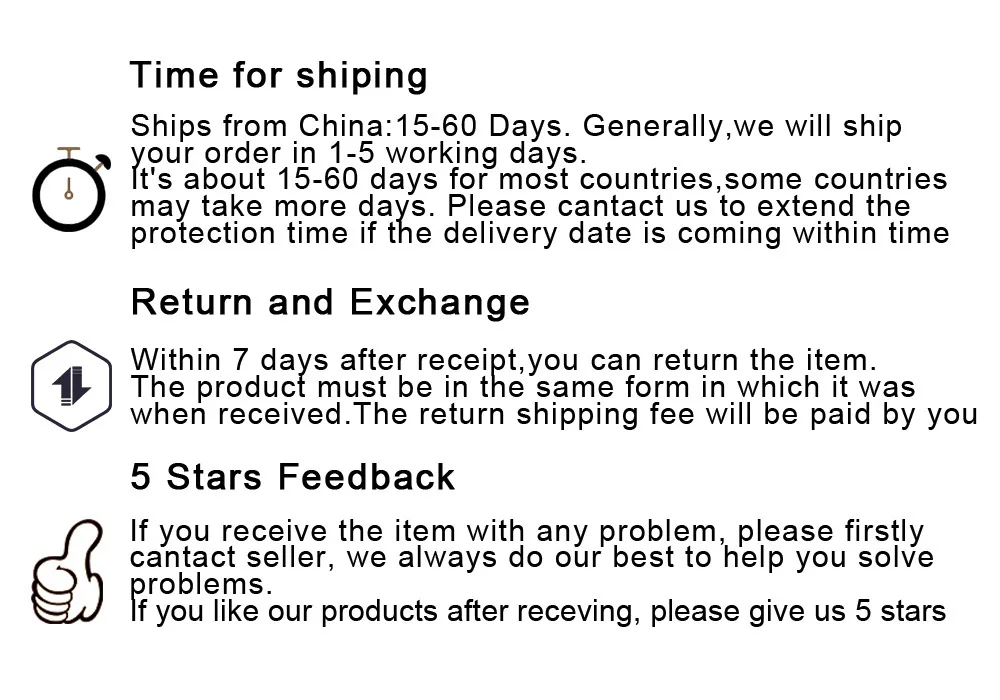This screenshot has height=700, width=1000.
Task: Click the "Ships from China:15-60 Days" text
Action: [349, 126]
